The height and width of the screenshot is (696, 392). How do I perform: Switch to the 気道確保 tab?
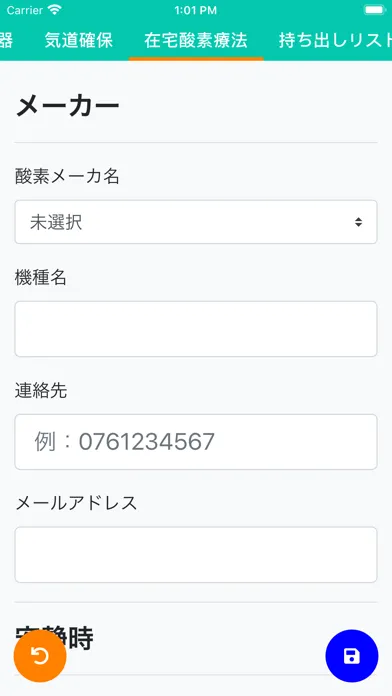click(x=79, y=40)
